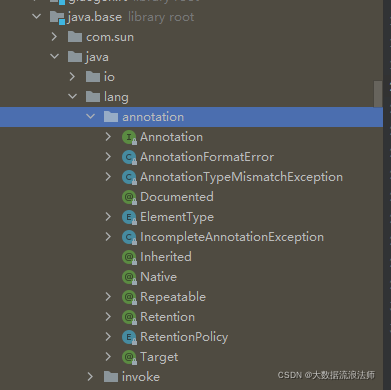The width and height of the screenshot is (391, 390).
Task: Collapse the java.base library root node
Action: pyautogui.click(x=36, y=16)
